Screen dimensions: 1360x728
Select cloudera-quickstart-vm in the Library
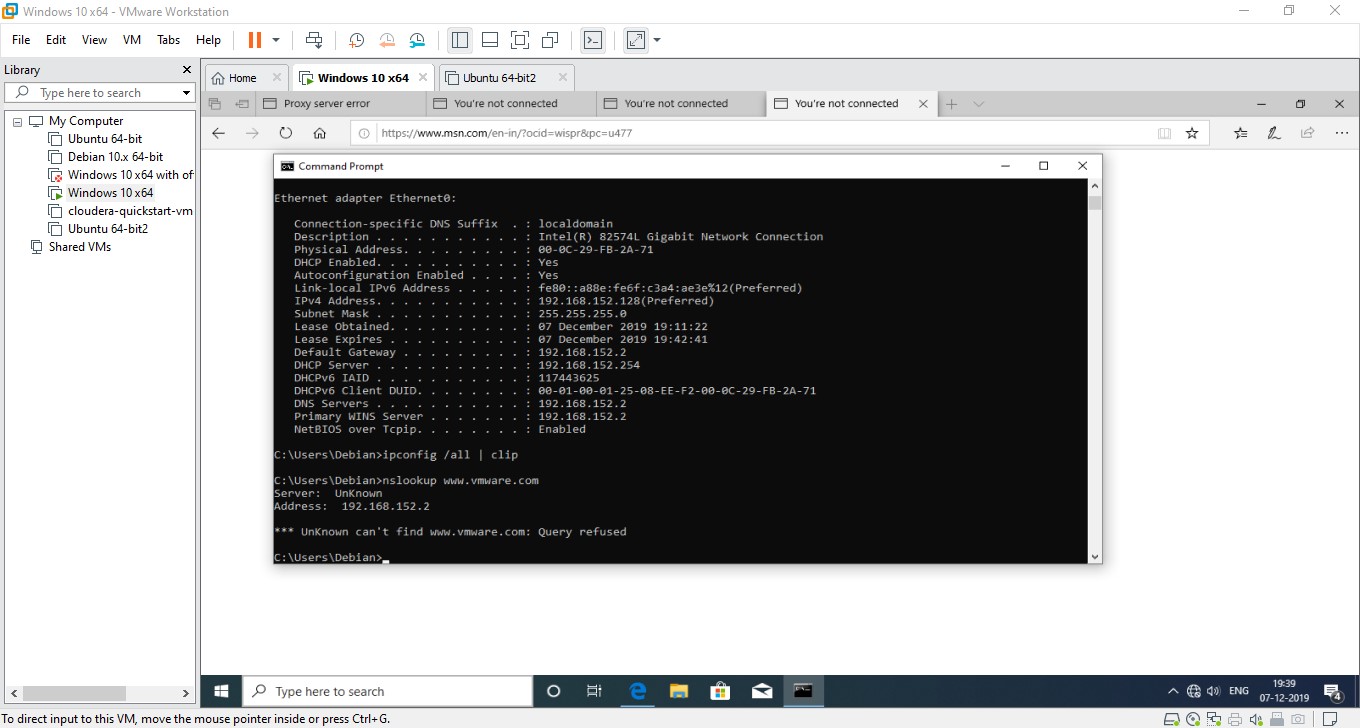(x=130, y=211)
